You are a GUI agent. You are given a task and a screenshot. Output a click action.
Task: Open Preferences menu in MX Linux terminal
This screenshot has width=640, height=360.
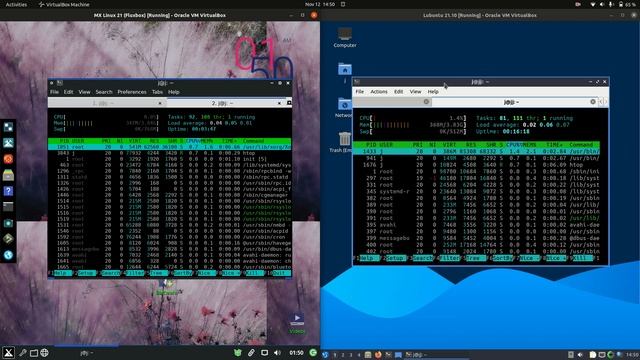coord(132,92)
